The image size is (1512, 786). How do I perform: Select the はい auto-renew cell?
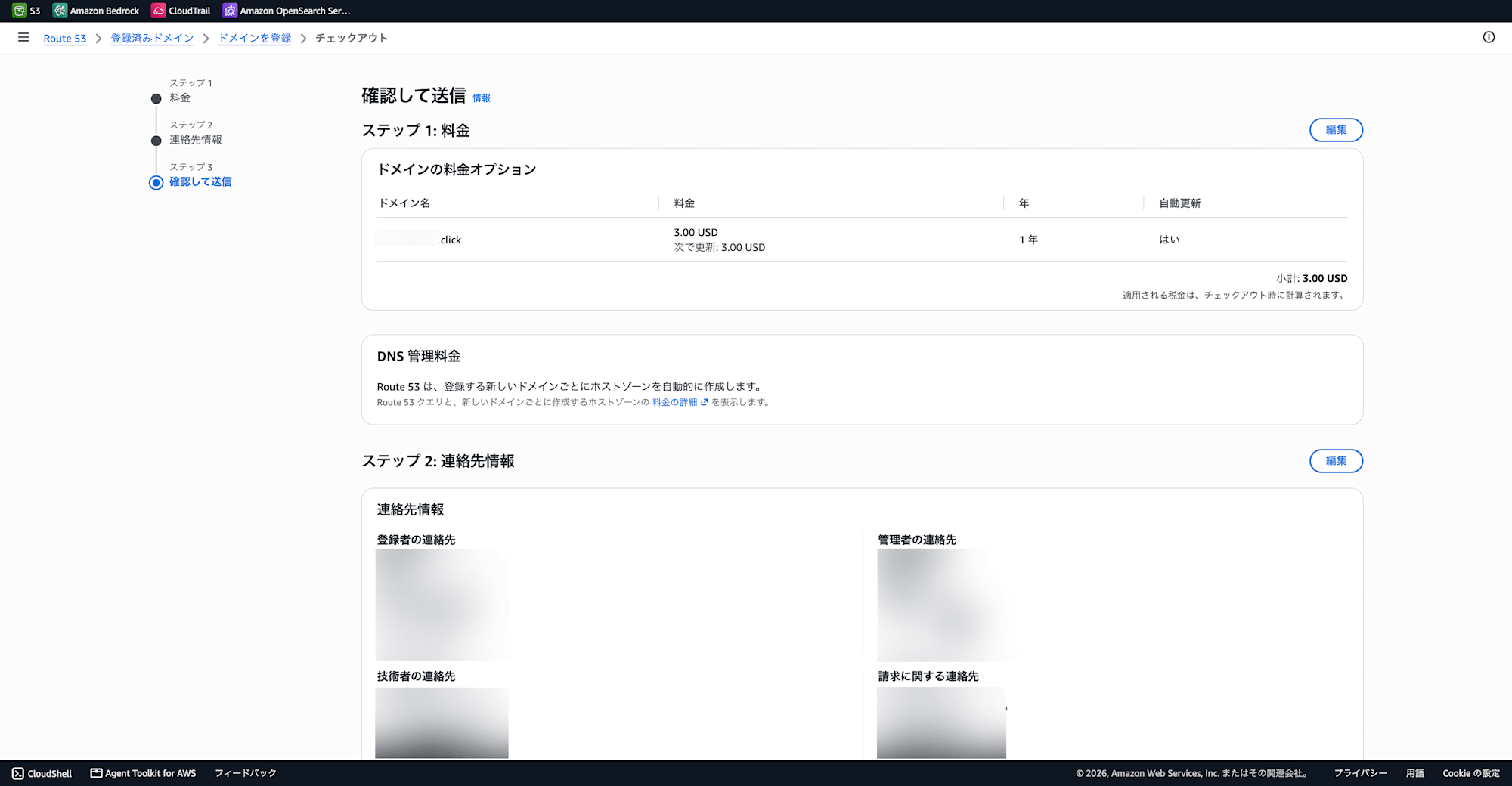coord(1170,240)
